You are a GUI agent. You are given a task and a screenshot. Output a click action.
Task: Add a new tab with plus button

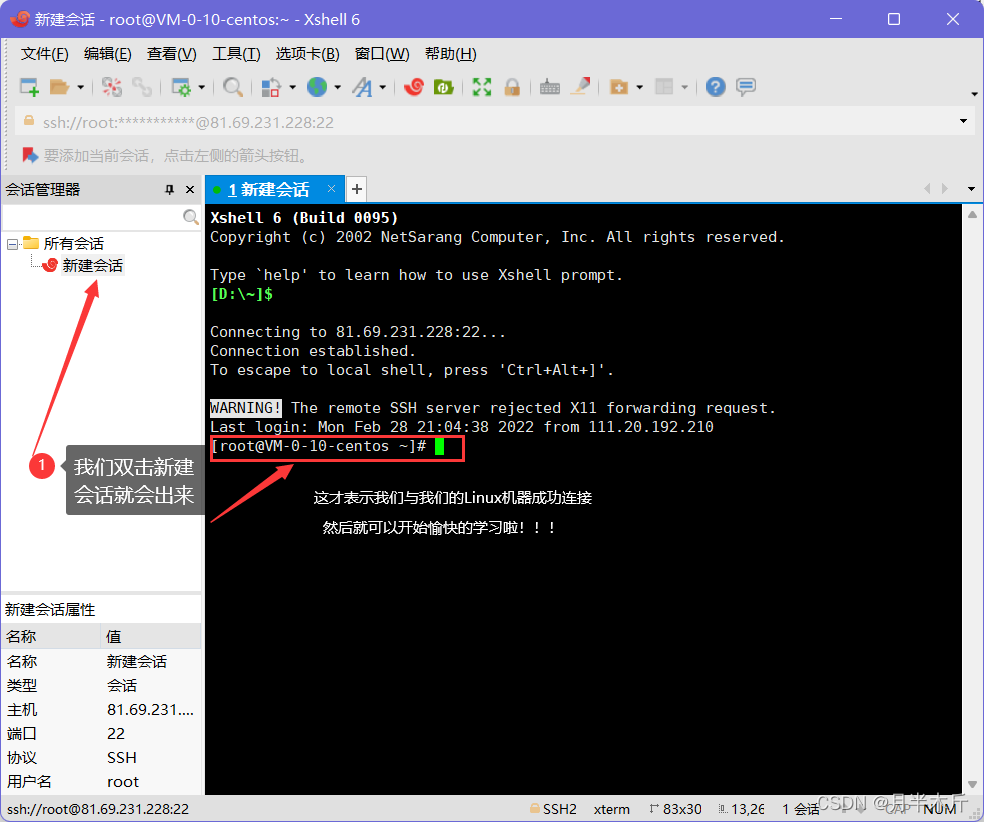pos(356,189)
